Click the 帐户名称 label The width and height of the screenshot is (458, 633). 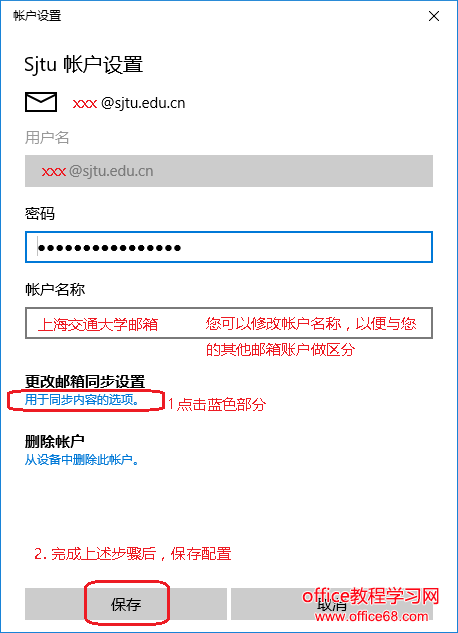(x=55, y=289)
